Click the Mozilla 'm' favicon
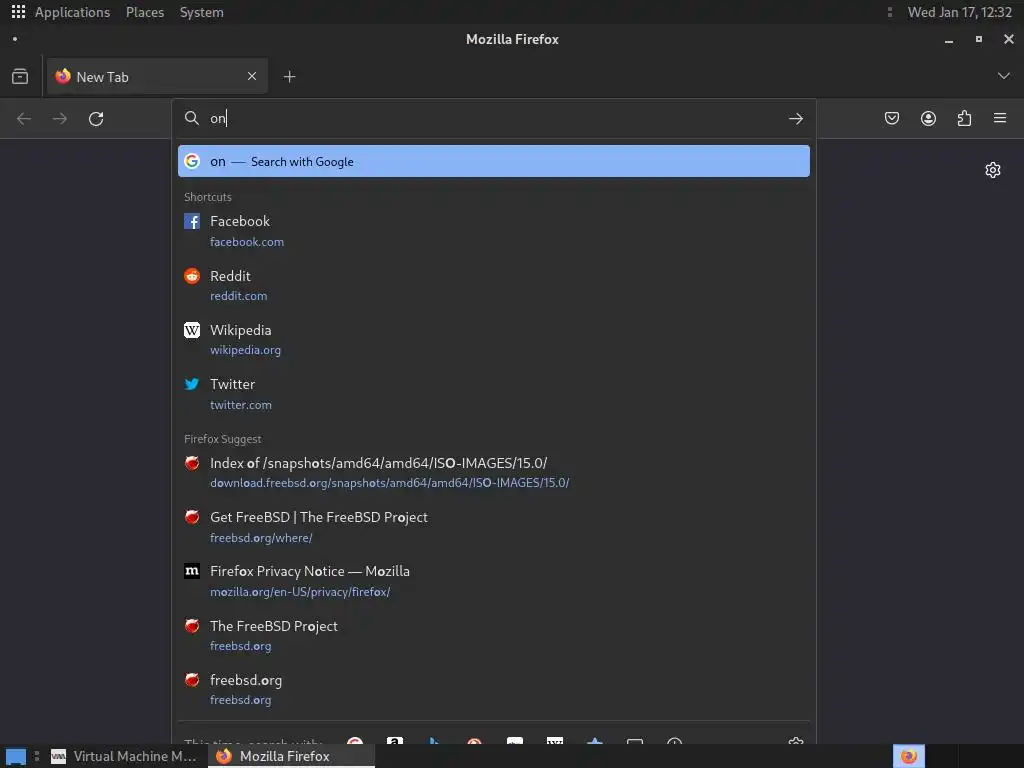The image size is (1024, 768). (192, 571)
